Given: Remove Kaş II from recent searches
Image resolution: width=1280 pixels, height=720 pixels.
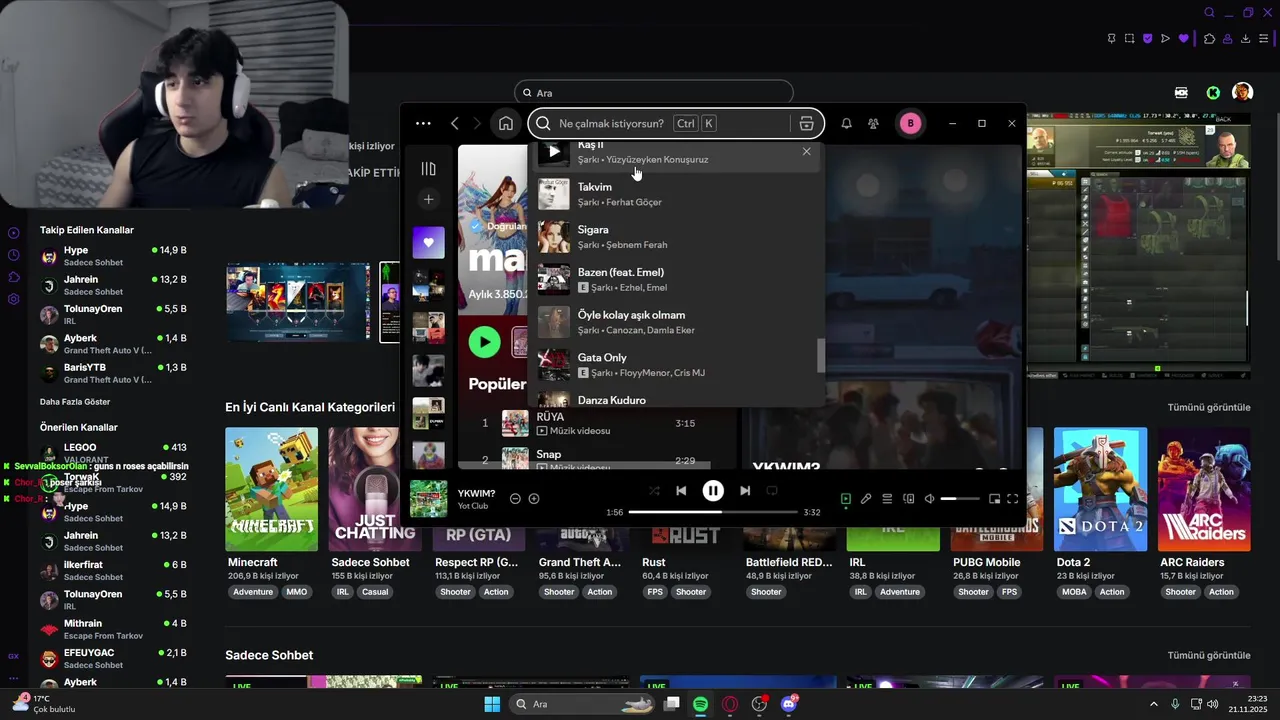Looking at the screenshot, I should coord(807,152).
